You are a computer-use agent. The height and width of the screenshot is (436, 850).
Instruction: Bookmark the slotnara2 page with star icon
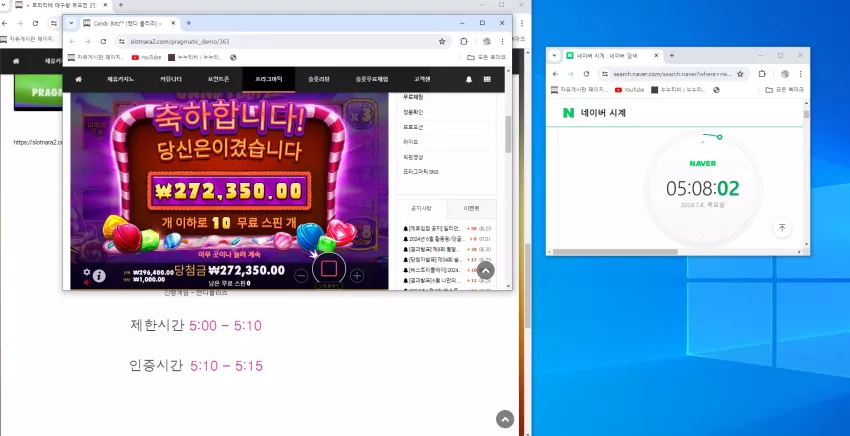click(442, 41)
